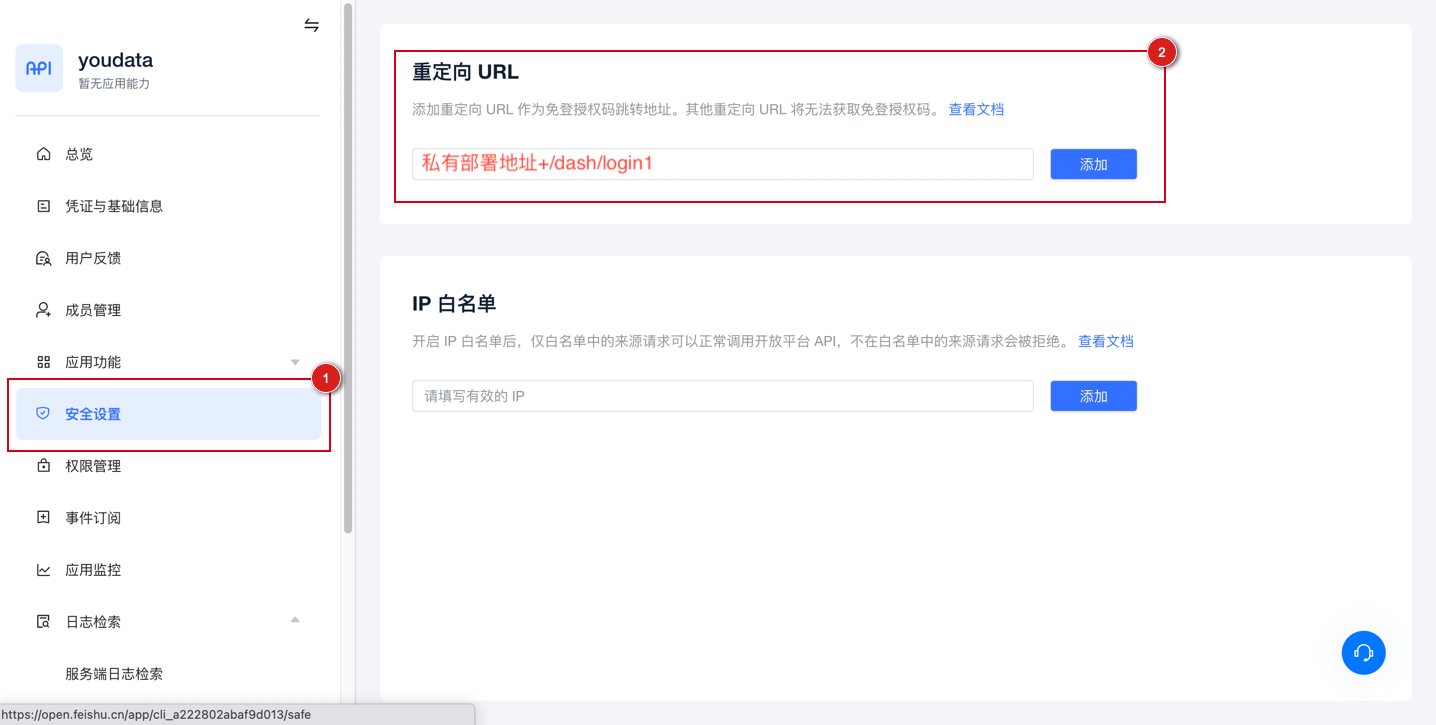Viewport: 1436px width, 725px height.
Task: Collapse the 日志检索 section
Action: pos(295,620)
